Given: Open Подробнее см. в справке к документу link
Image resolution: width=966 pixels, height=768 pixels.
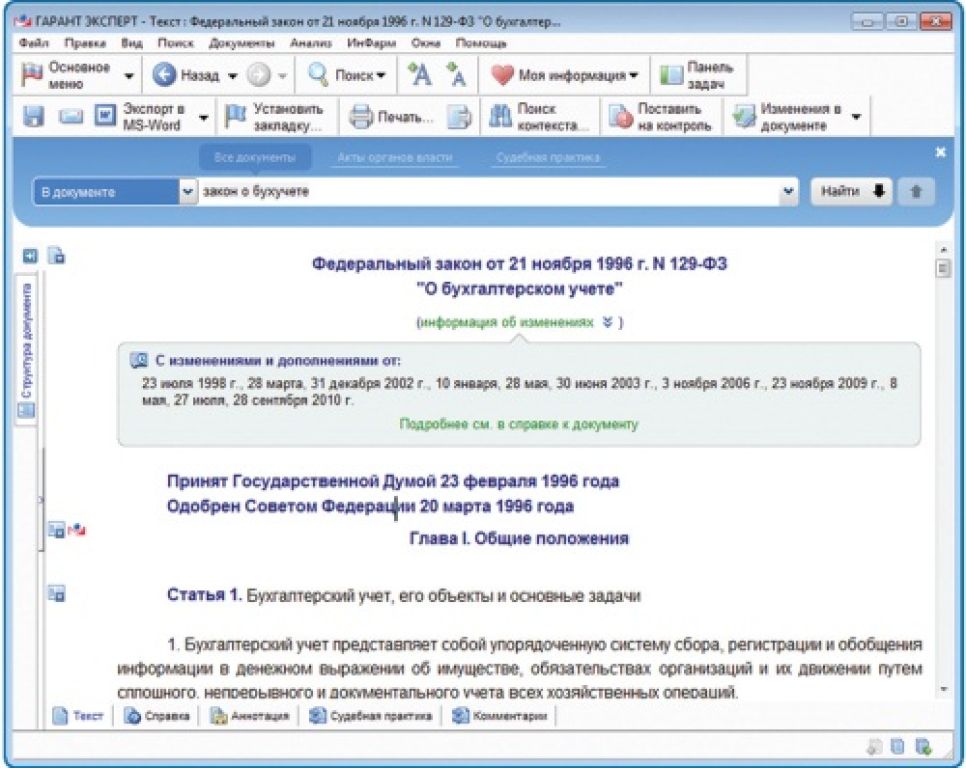Looking at the screenshot, I should (519, 424).
